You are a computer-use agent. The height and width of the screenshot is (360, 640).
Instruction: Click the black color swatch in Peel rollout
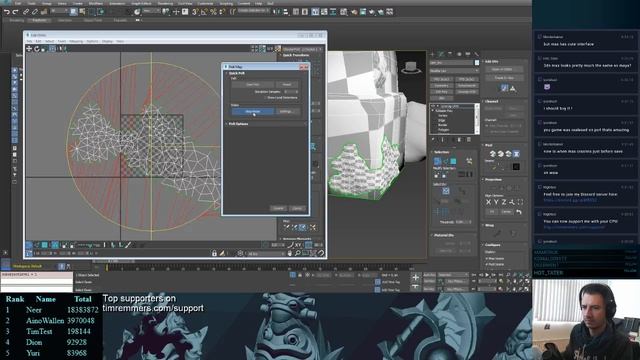[x=516, y=167]
